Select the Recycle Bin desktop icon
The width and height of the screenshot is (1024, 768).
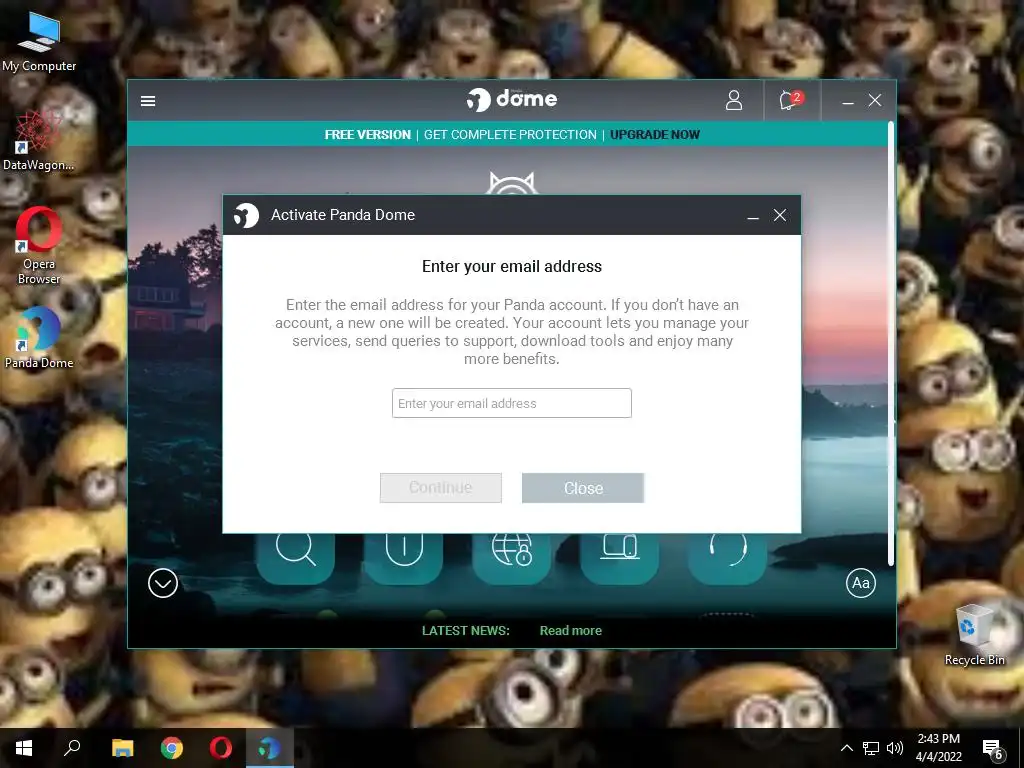tap(974, 633)
